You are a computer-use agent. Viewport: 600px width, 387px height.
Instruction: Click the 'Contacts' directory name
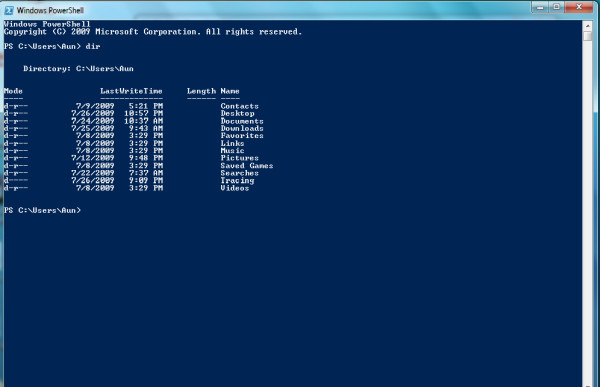point(240,106)
